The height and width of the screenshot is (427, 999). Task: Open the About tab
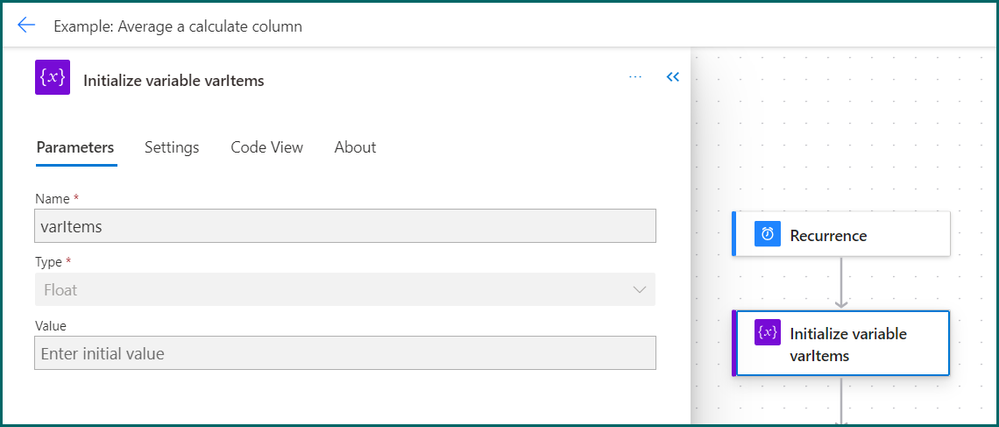tap(355, 147)
